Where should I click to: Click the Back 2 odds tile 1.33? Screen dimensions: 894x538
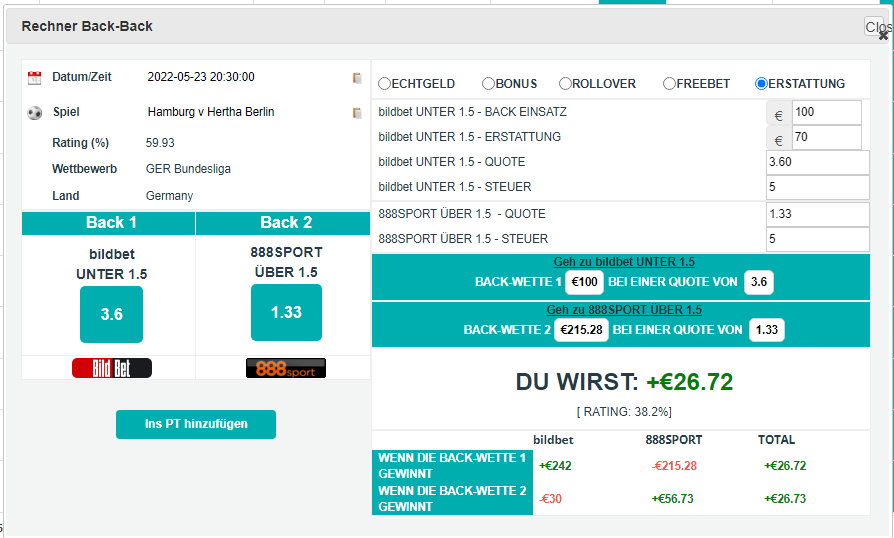[x=286, y=312]
